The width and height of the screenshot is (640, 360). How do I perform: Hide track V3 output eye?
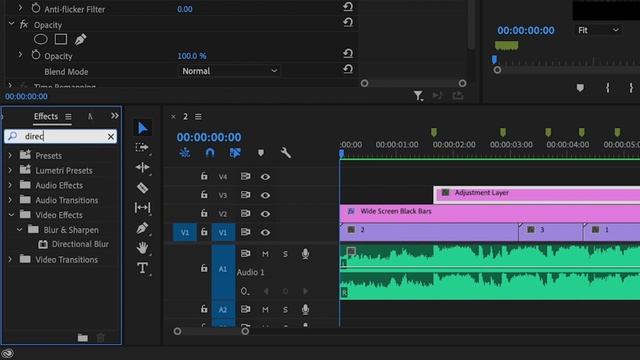point(265,195)
